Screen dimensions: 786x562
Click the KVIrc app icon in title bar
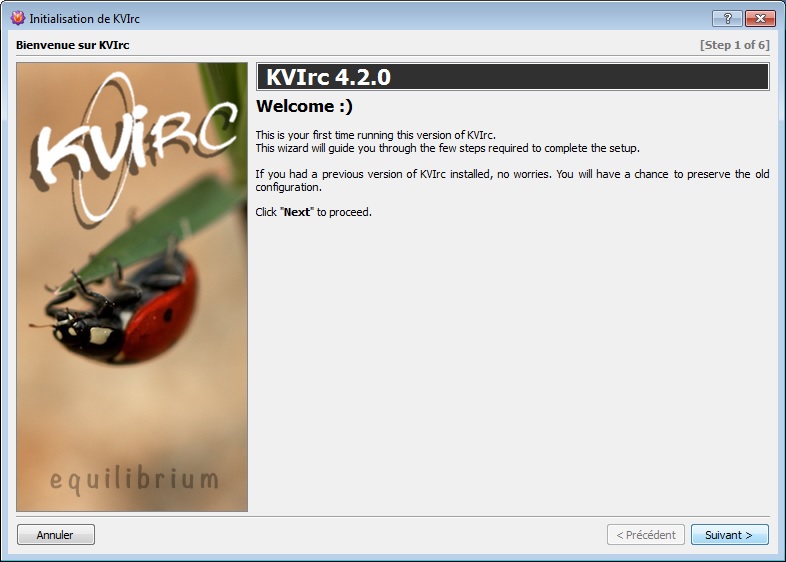pos(18,18)
